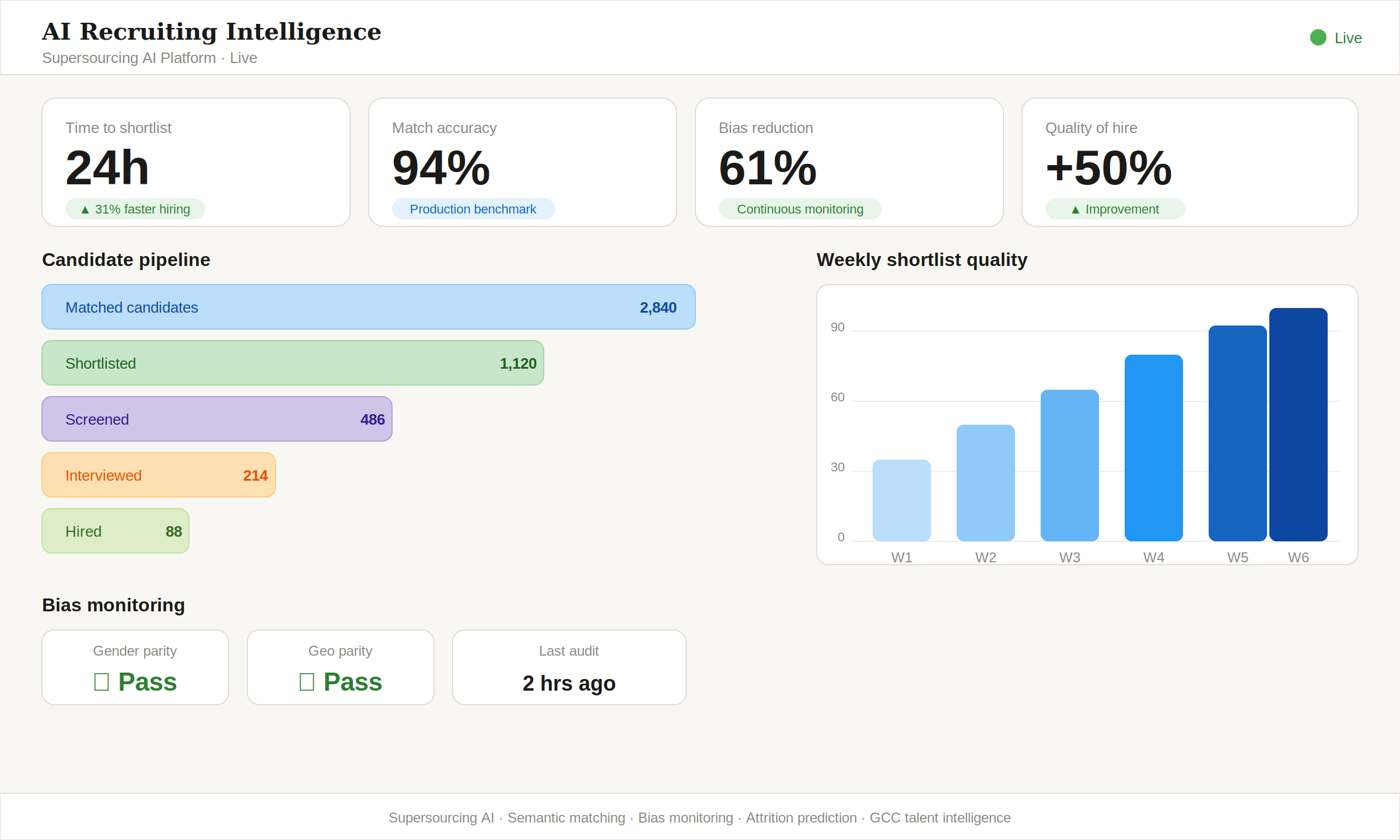The height and width of the screenshot is (840, 1400).
Task: Click the 31% faster hiring badge
Action: click(135, 209)
